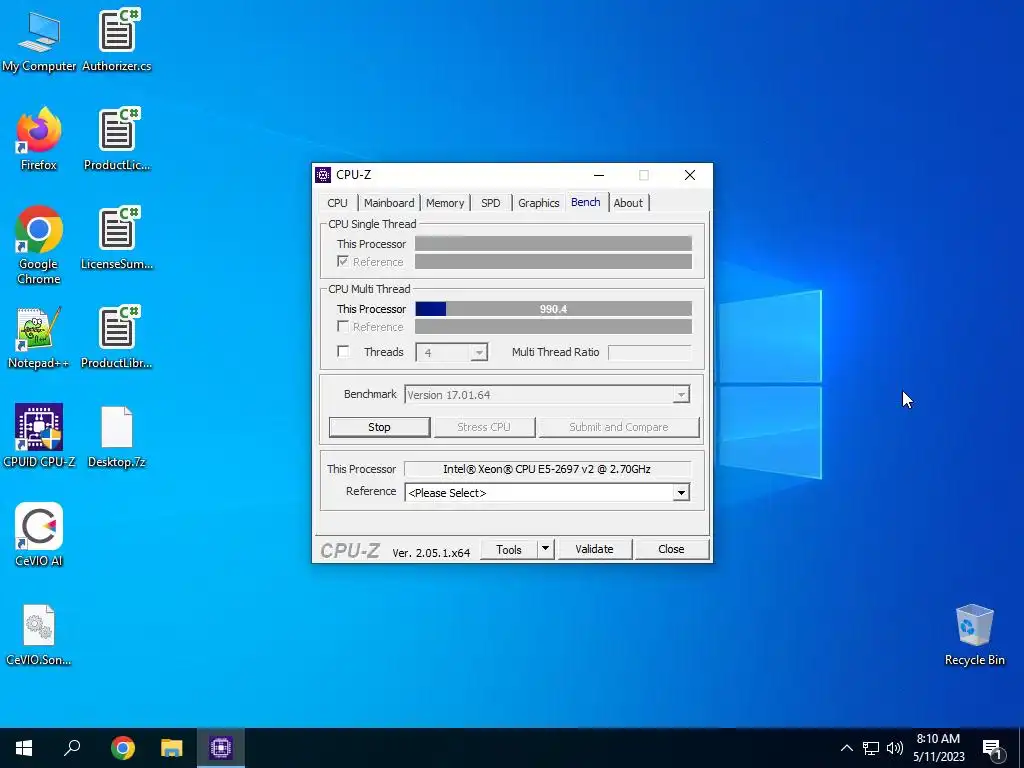Image resolution: width=1024 pixels, height=768 pixels.
Task: Open the Windows Start menu
Action: click(x=24, y=748)
